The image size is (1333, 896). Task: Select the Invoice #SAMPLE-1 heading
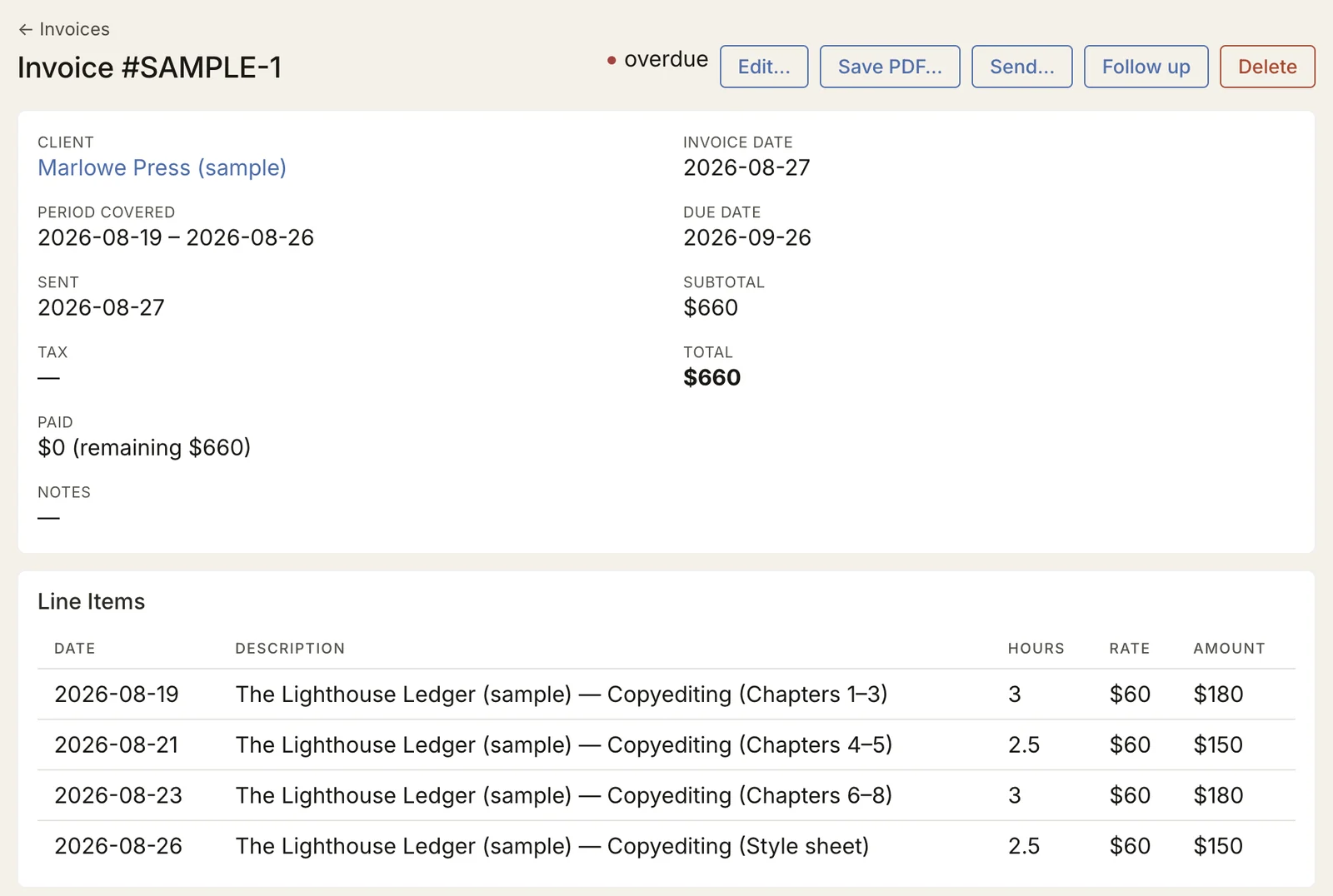(x=150, y=67)
